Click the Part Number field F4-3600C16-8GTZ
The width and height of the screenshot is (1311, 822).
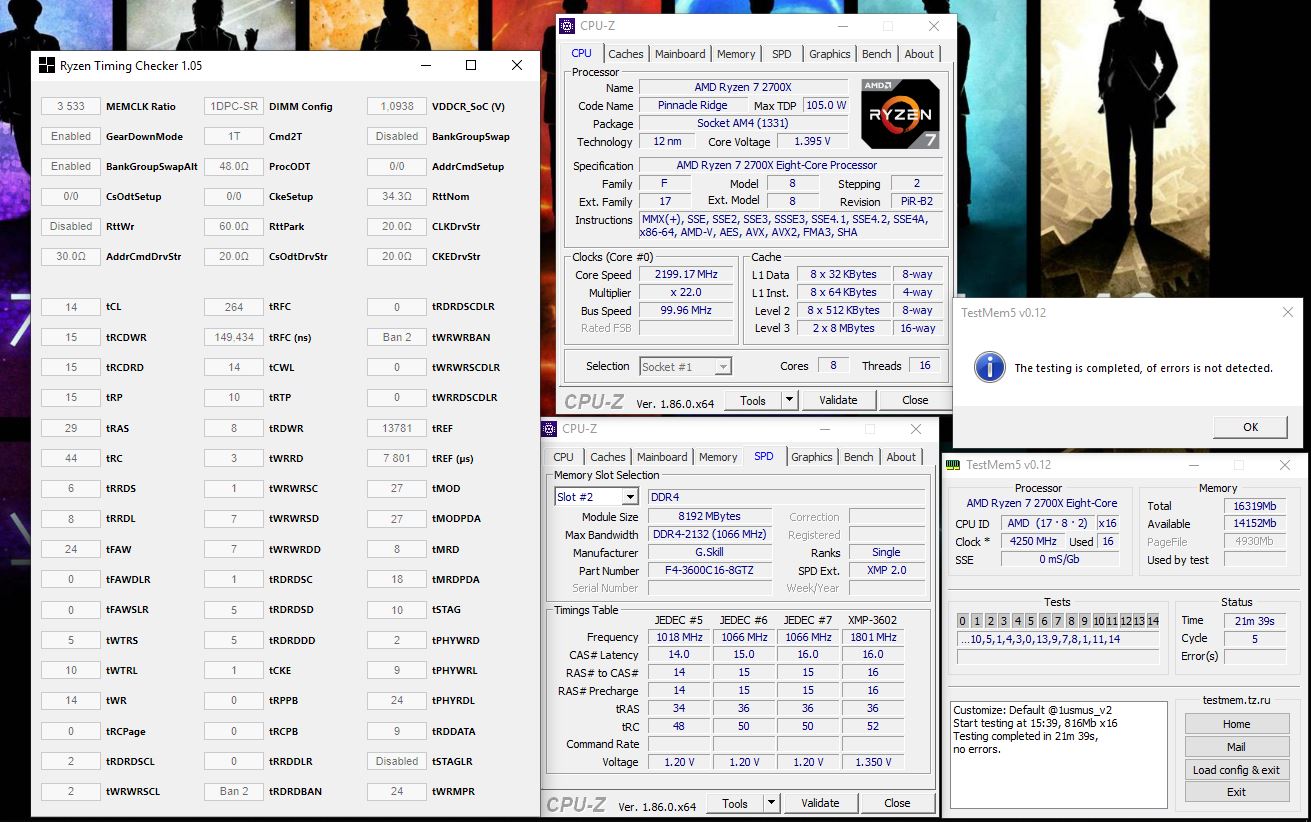710,570
